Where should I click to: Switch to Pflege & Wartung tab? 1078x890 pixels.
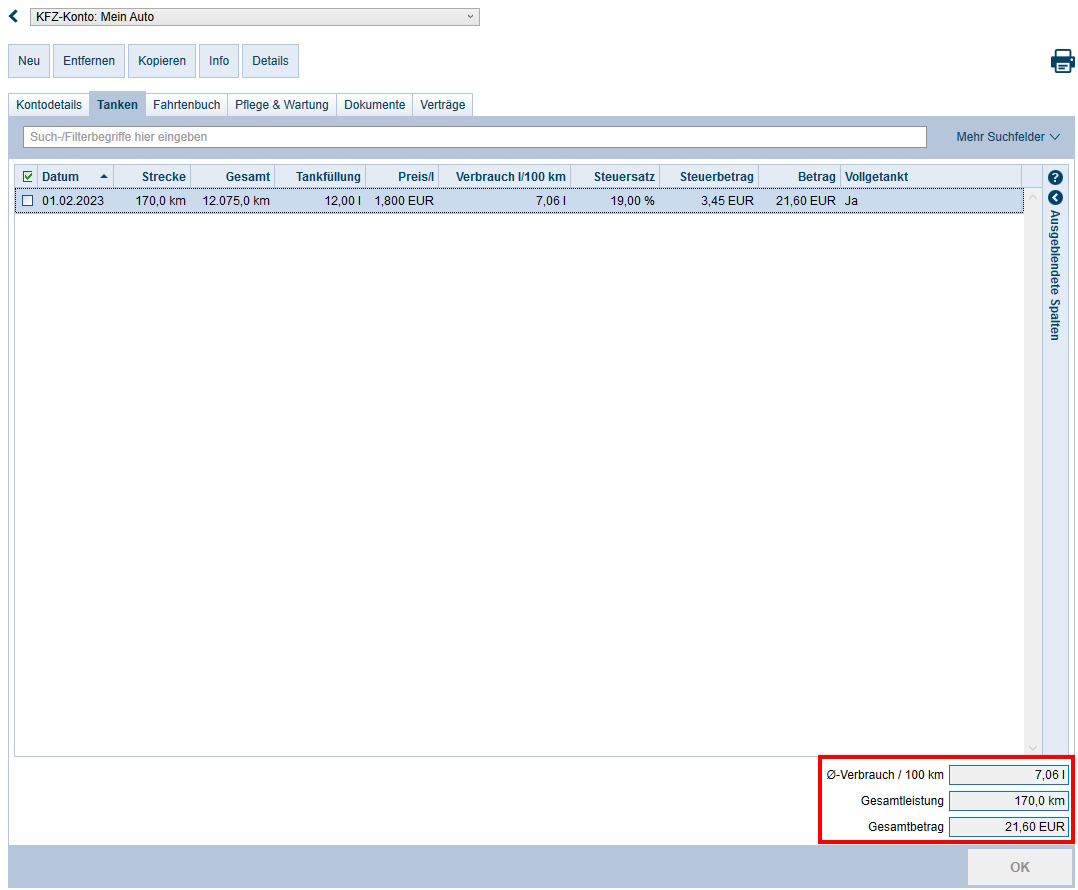pos(282,104)
